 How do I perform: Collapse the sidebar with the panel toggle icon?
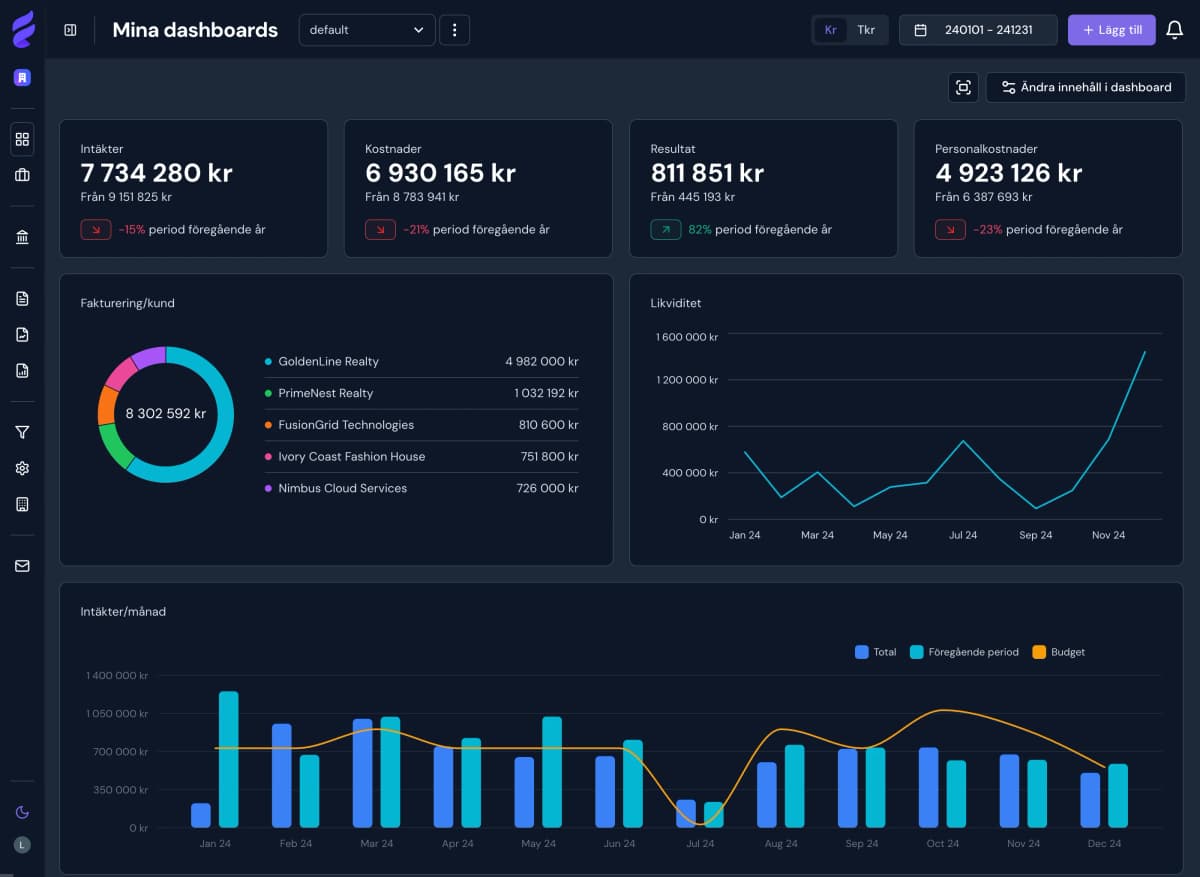click(68, 30)
